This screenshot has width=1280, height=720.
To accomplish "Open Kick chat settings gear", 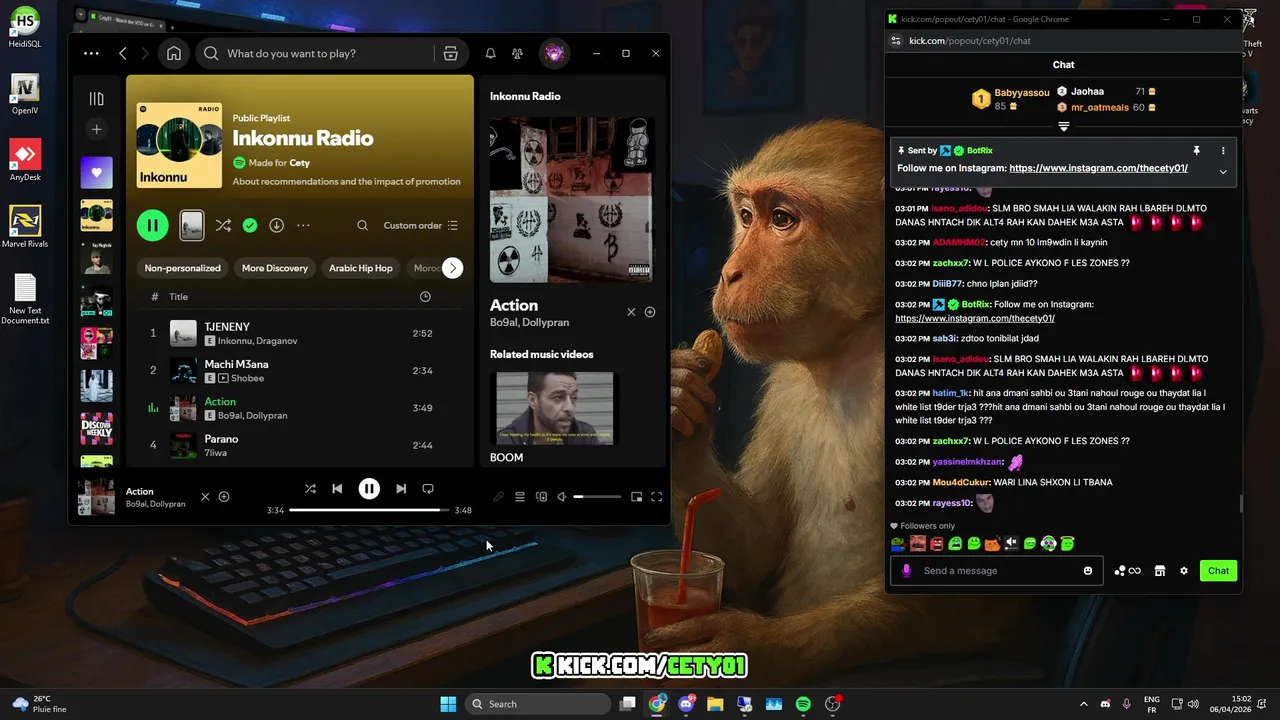I will (x=1184, y=571).
